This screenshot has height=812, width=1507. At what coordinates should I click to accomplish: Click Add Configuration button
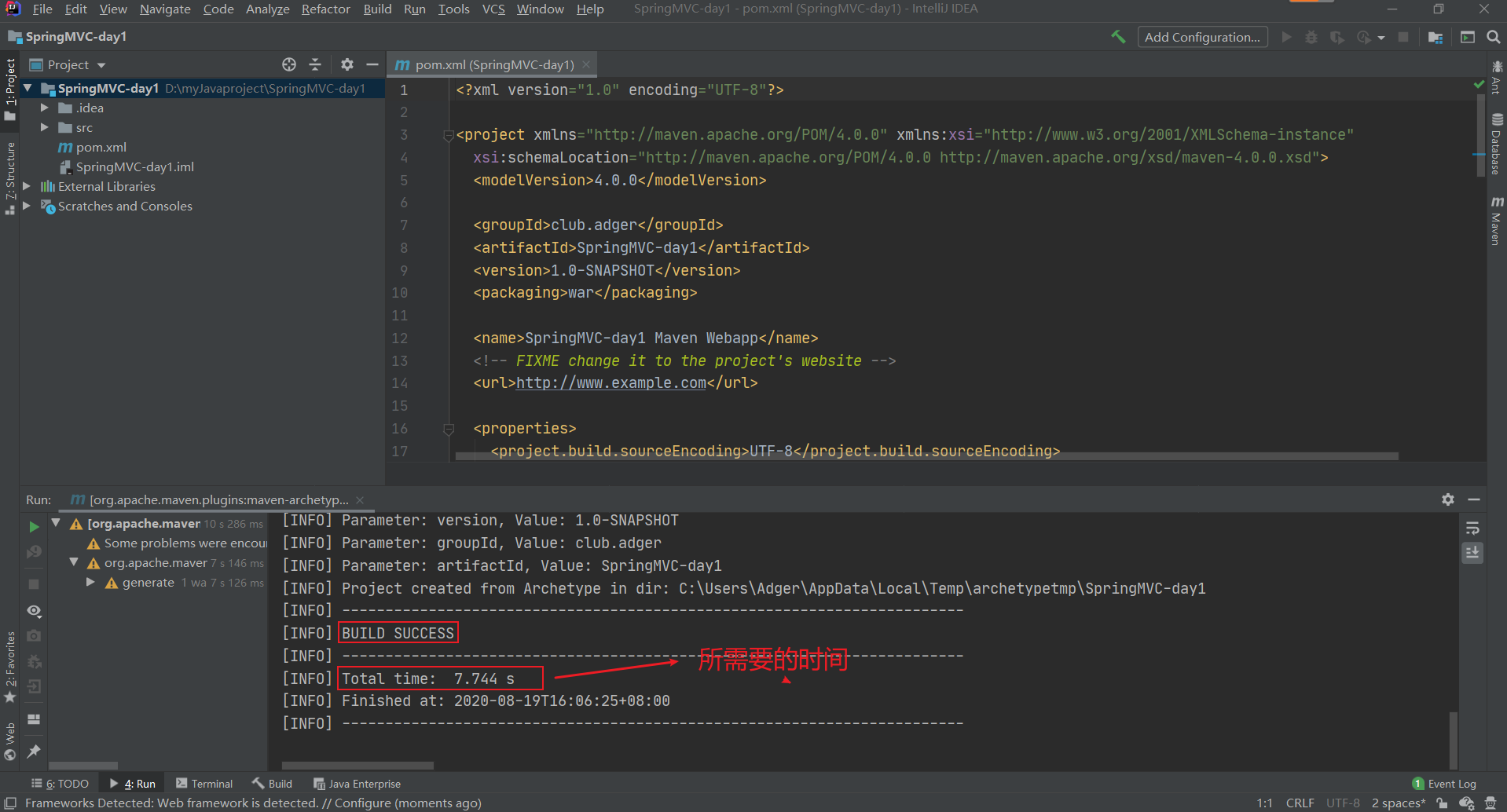tap(1202, 37)
